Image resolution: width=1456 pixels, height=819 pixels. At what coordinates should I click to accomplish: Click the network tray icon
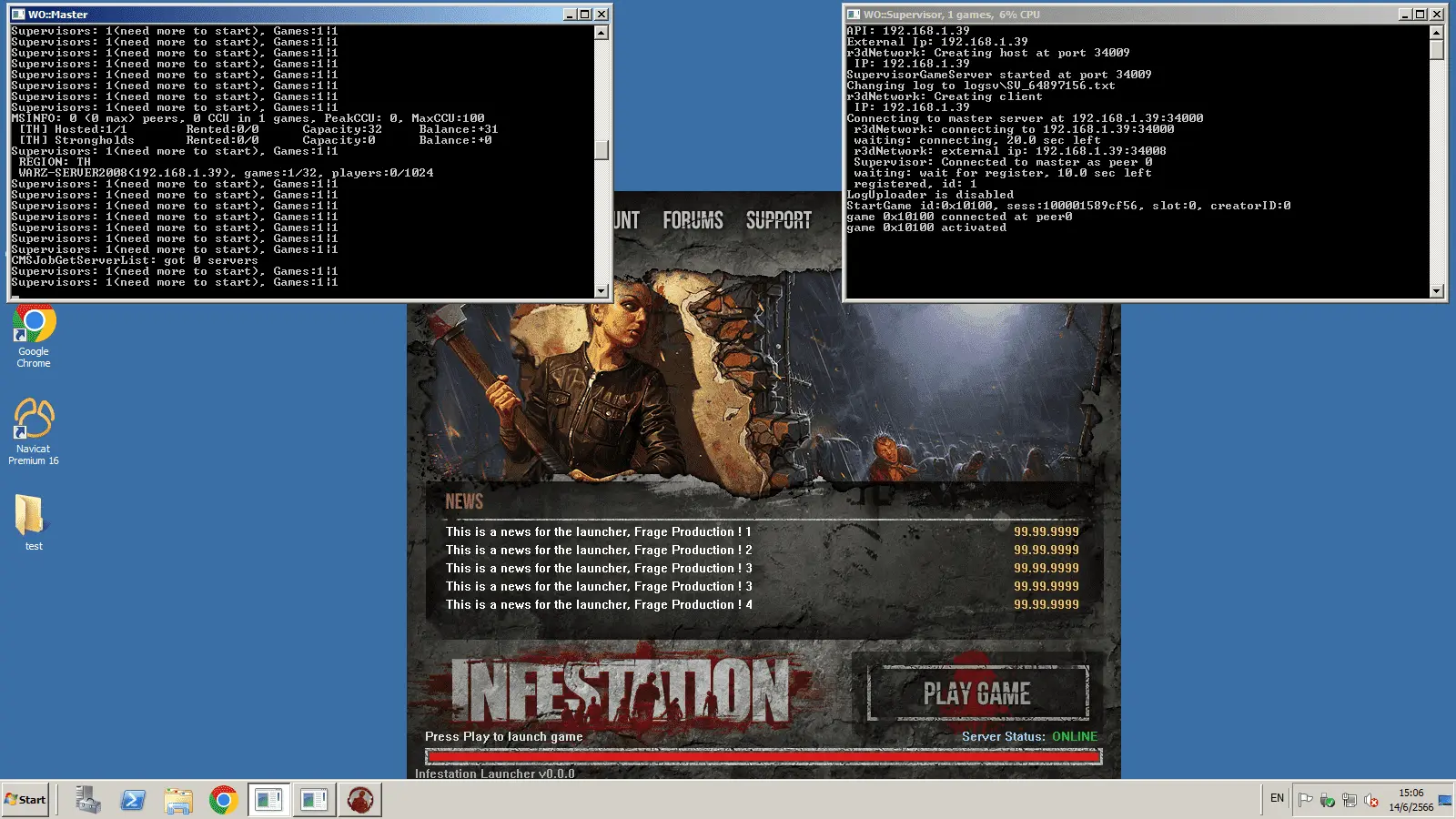coord(1350,800)
